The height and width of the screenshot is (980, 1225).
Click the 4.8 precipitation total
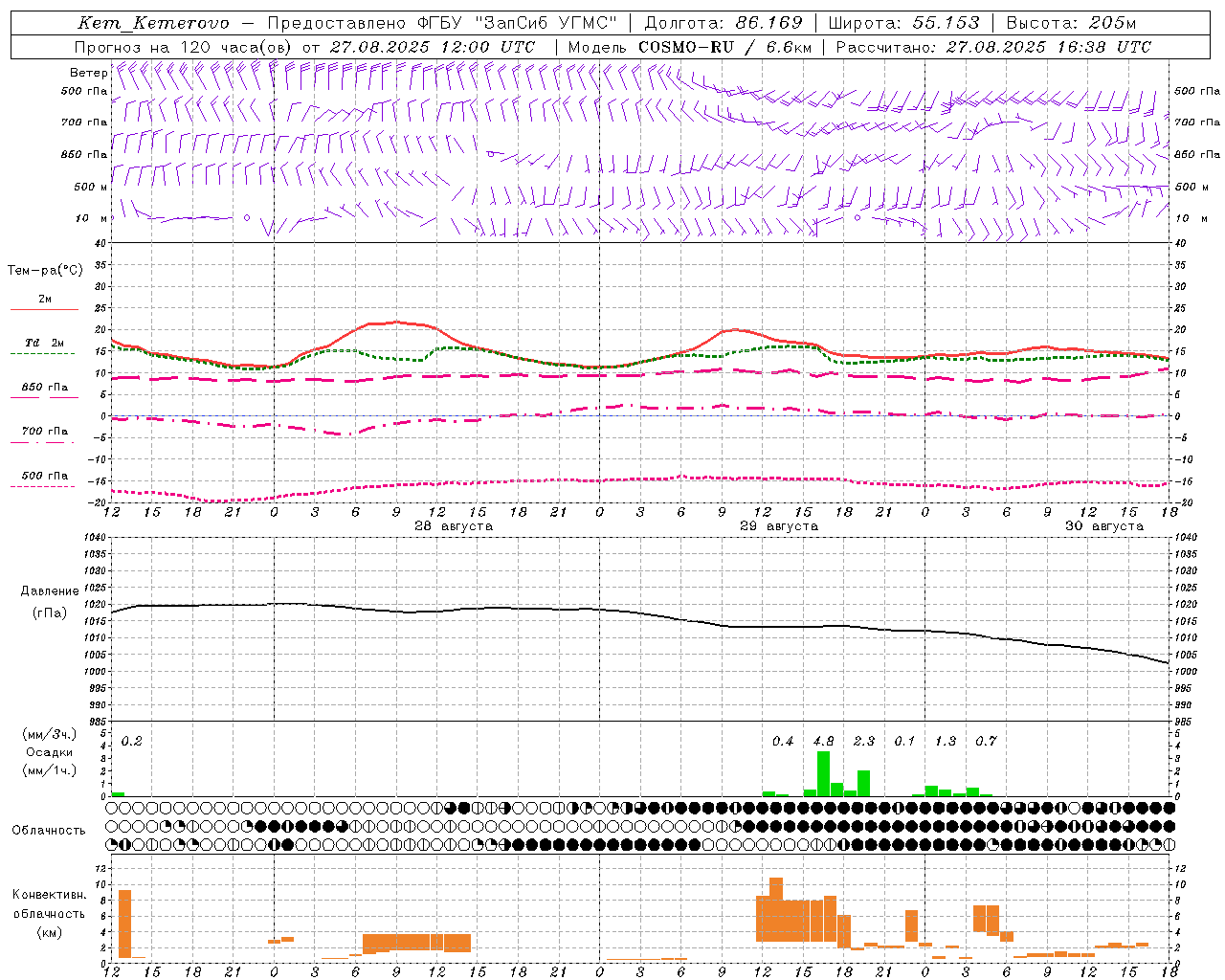(x=823, y=742)
